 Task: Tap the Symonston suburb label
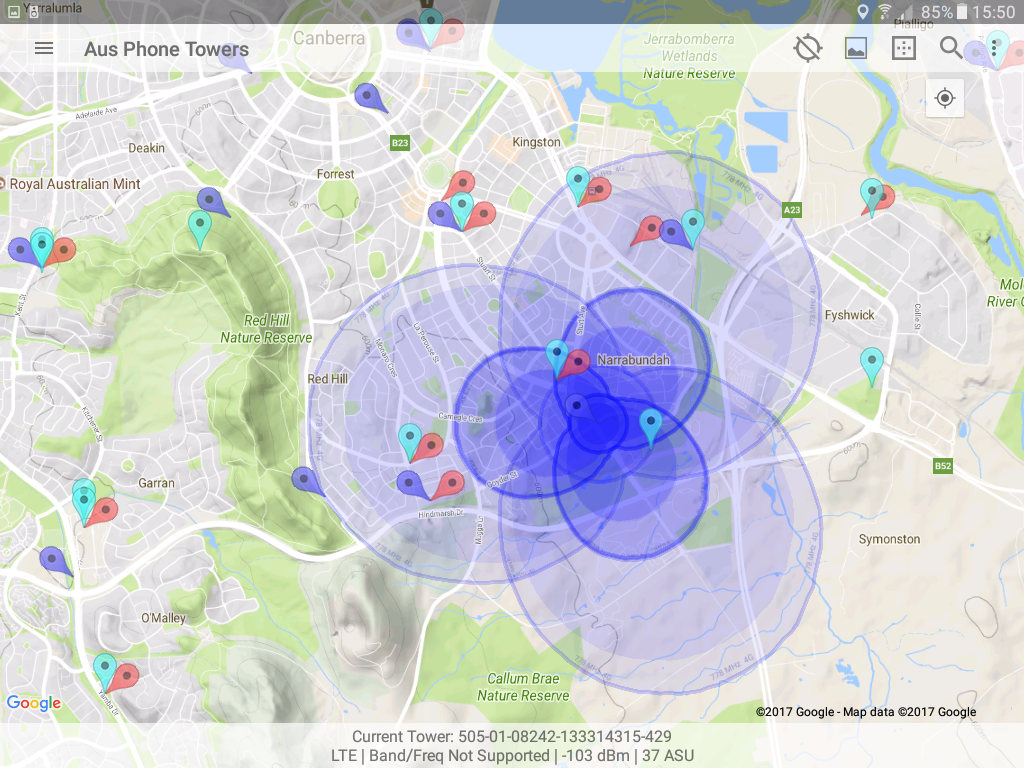tap(889, 539)
